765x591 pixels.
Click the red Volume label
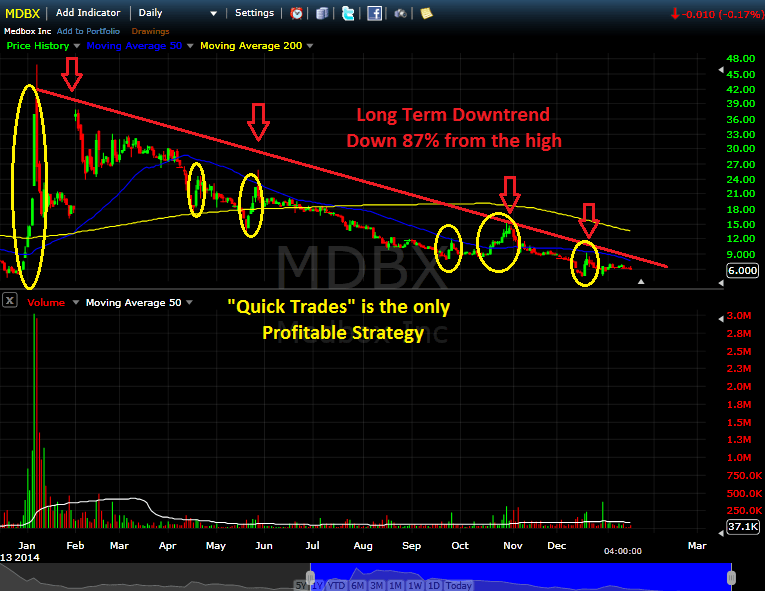click(46, 303)
